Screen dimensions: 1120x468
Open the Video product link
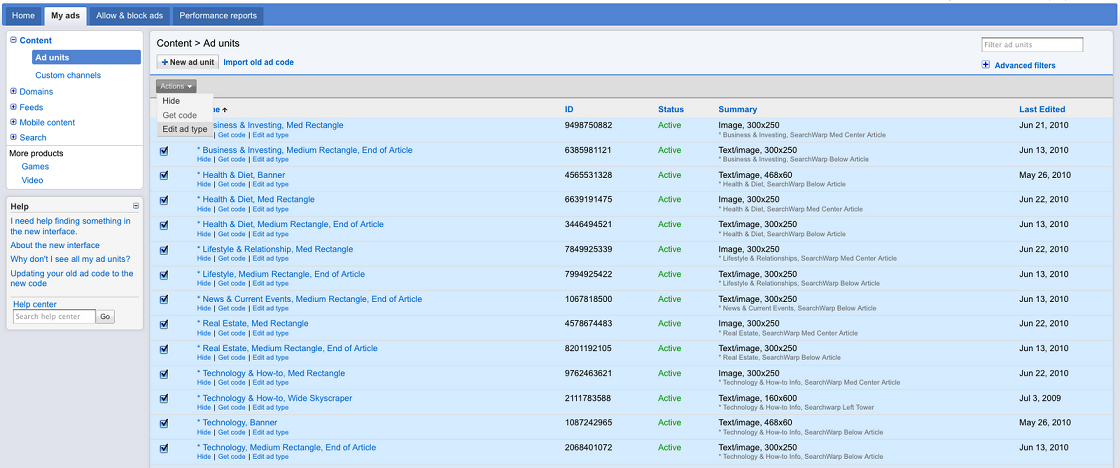32,180
